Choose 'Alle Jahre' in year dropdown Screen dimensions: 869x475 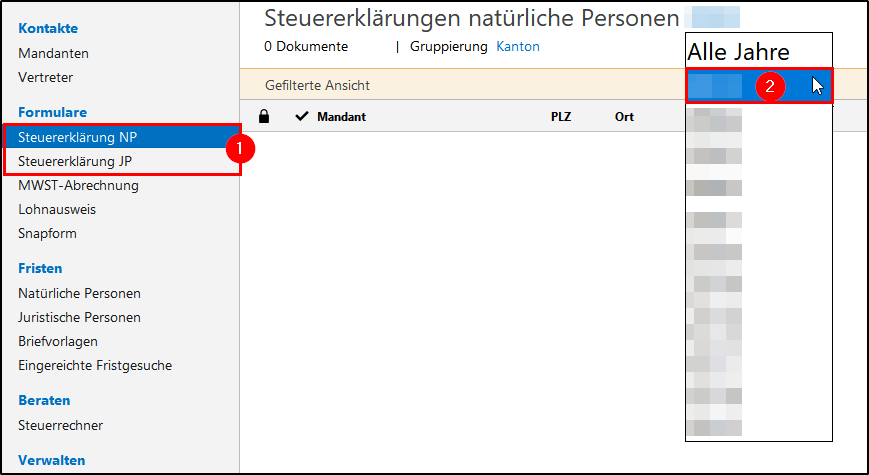tap(738, 53)
